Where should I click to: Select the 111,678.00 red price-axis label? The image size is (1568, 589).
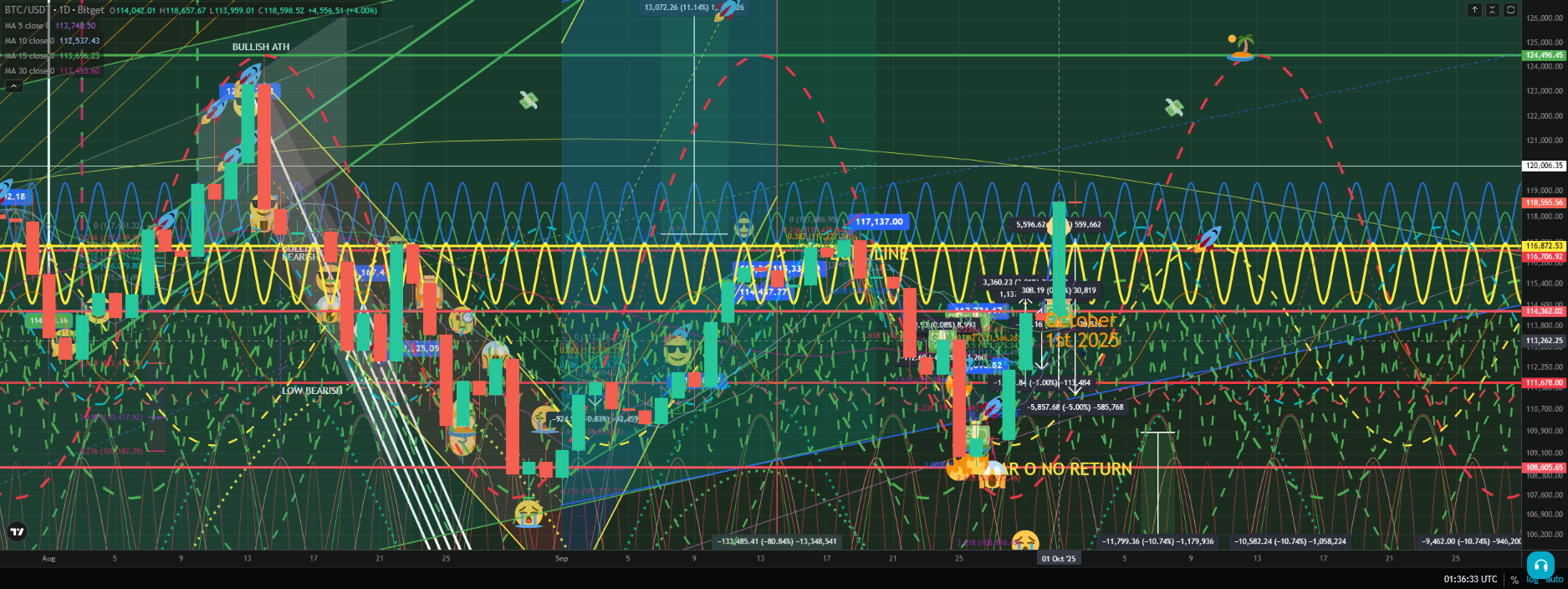[1544, 382]
